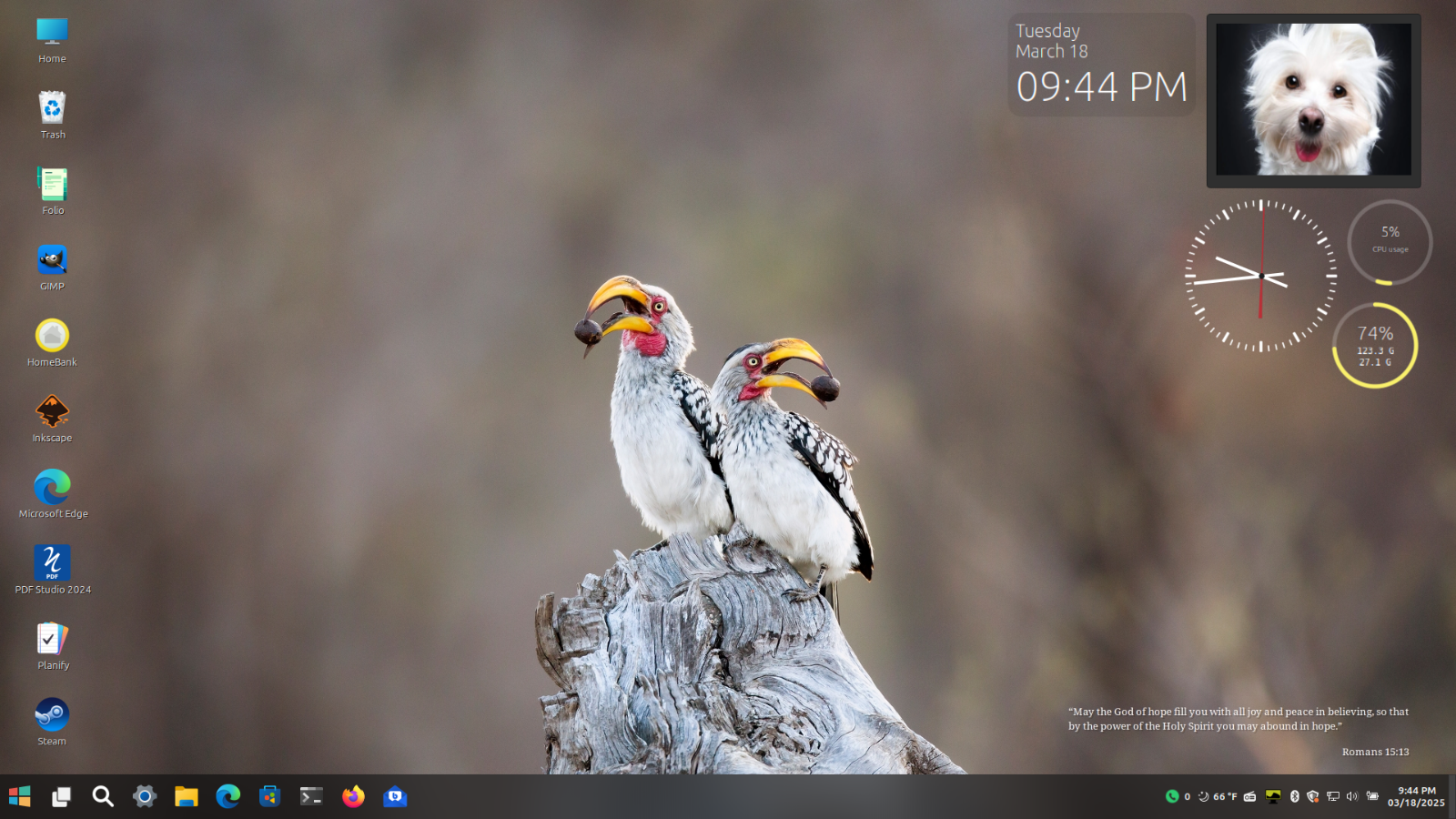The height and width of the screenshot is (819, 1456).
Task: Toggle Bluetooth tray icon
Action: pyautogui.click(x=1295, y=796)
